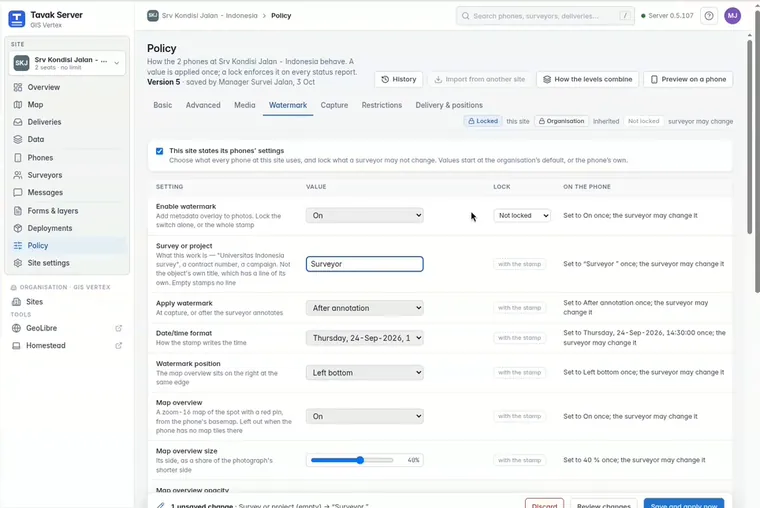This screenshot has height=508, width=760.
Task: Open the Map overview 'On' dropdown
Action: 364,416
